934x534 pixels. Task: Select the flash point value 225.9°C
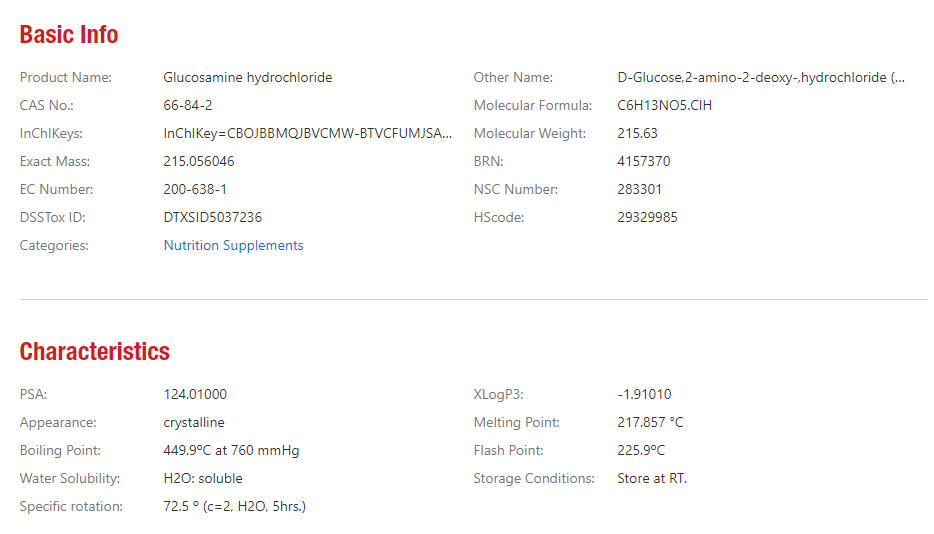(641, 451)
